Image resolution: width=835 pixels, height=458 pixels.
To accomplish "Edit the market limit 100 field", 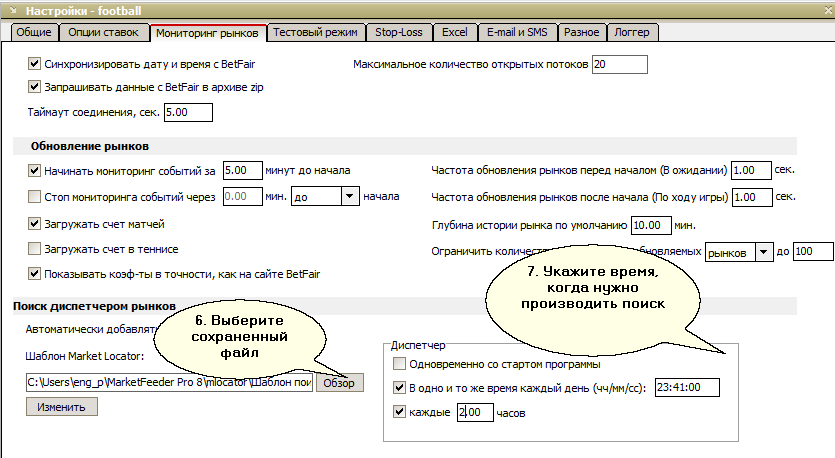I will click(x=814, y=251).
